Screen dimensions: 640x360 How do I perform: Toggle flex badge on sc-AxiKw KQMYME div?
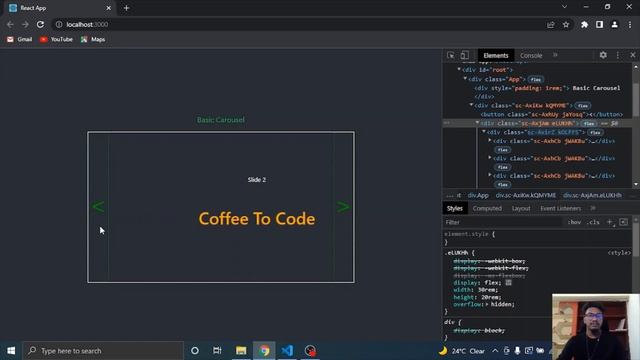click(x=582, y=106)
